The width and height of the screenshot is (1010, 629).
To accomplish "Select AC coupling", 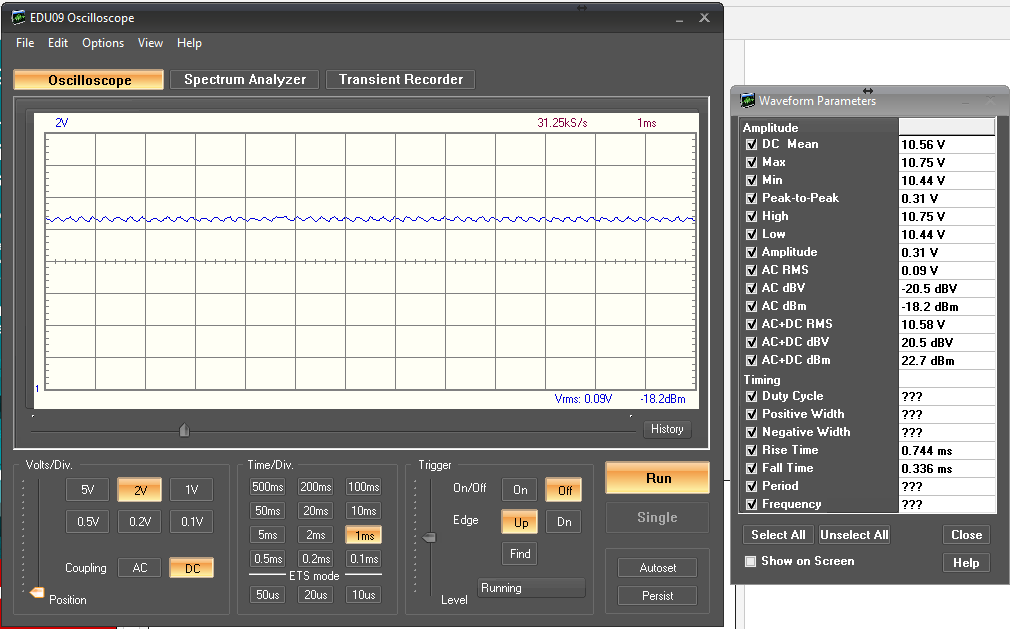I will click(140, 568).
